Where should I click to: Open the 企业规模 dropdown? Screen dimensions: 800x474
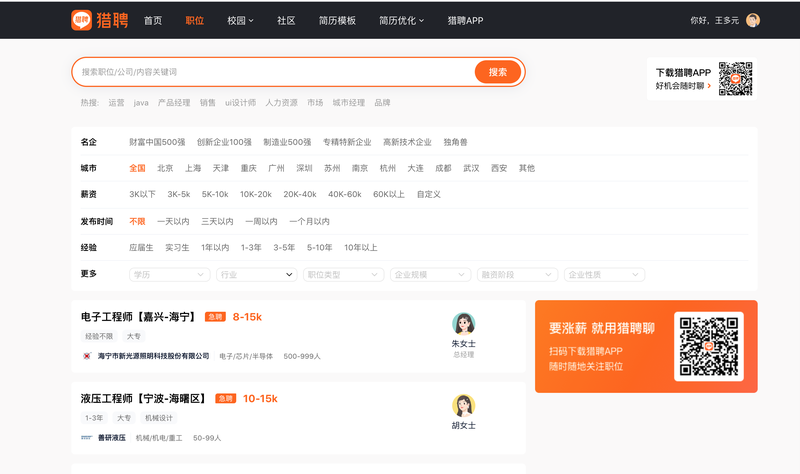431,275
